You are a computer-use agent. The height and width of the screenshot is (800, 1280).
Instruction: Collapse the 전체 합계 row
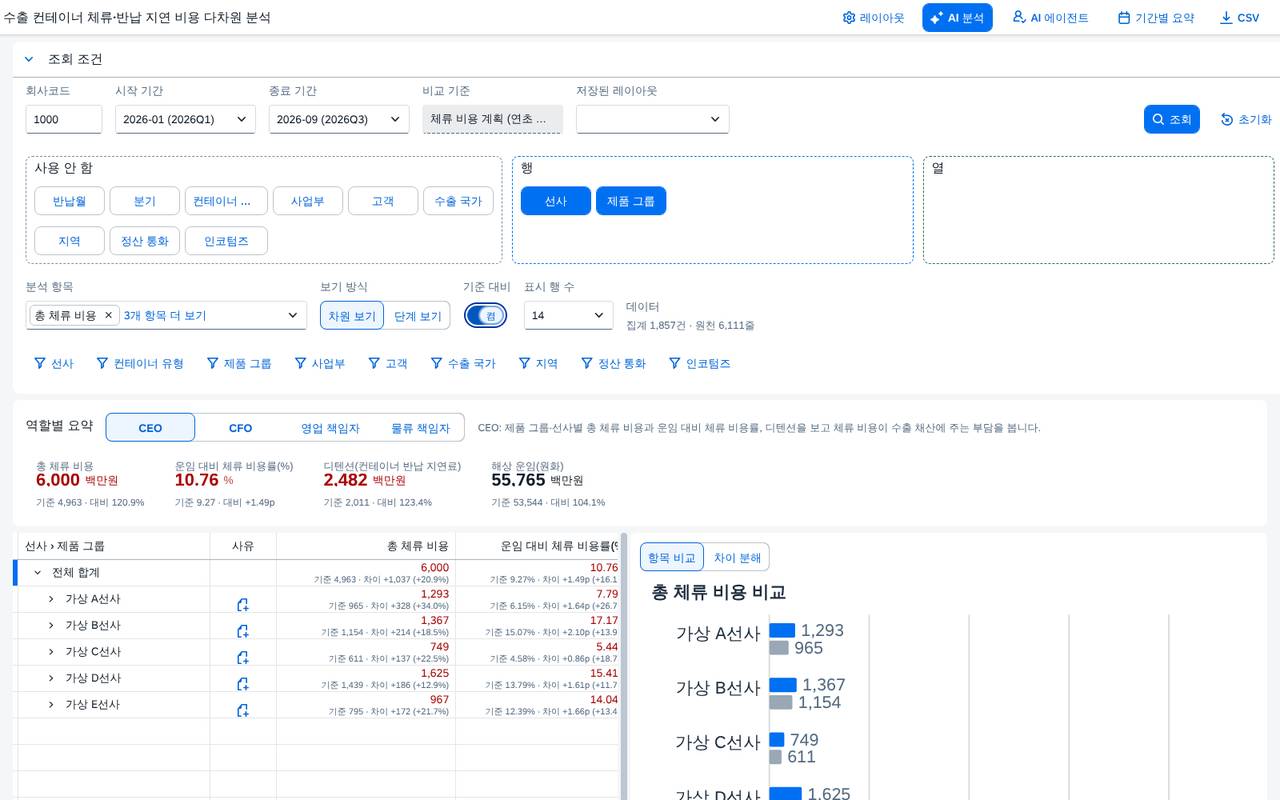38,572
